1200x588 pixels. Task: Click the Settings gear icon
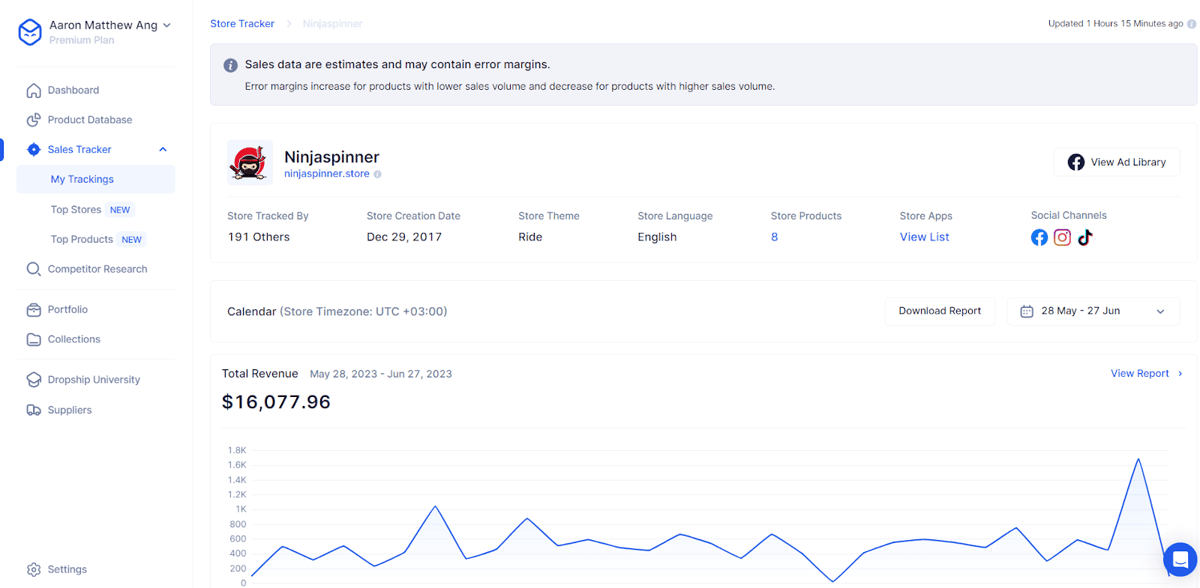[x=34, y=569]
